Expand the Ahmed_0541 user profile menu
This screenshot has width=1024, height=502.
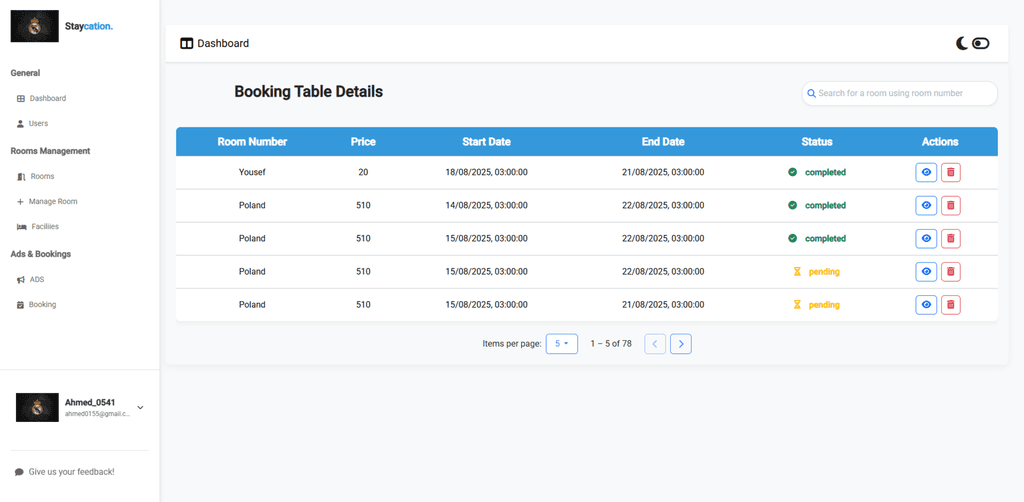(140, 407)
